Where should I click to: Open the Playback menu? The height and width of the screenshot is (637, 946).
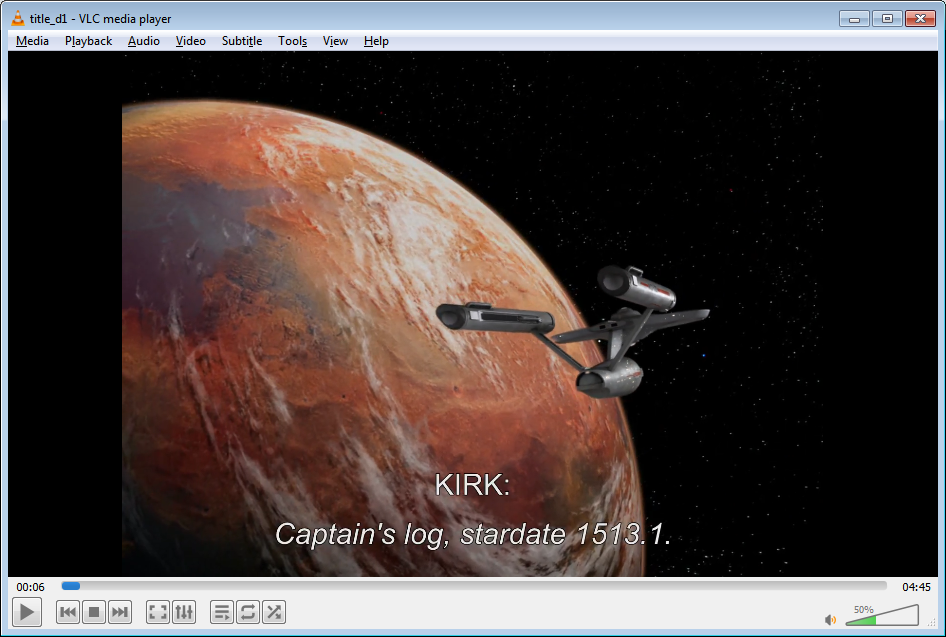(x=88, y=41)
